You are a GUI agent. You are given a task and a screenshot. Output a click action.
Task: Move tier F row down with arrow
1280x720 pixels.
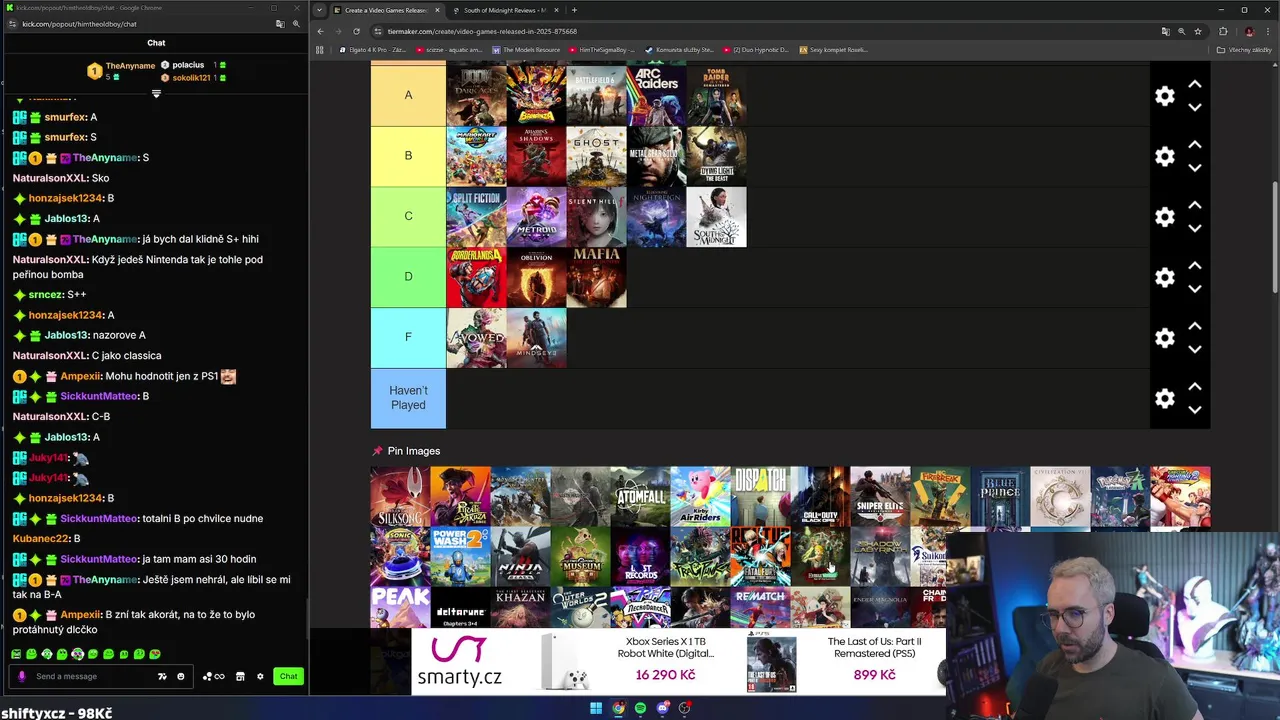1195,350
